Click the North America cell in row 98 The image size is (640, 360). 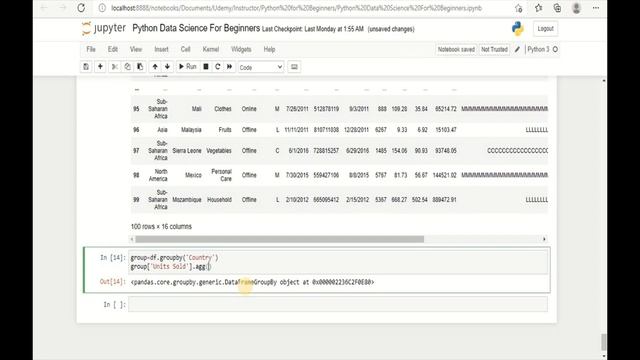click(x=158, y=175)
